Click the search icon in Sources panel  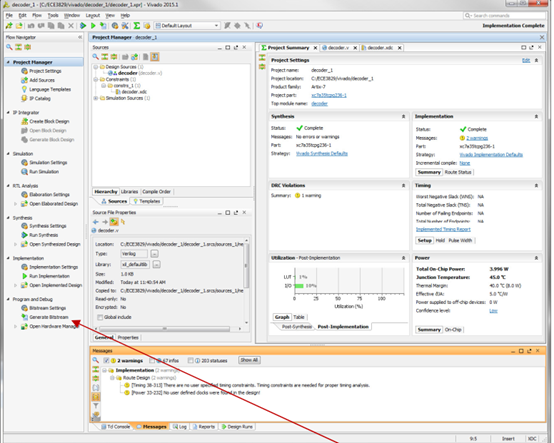[95, 57]
